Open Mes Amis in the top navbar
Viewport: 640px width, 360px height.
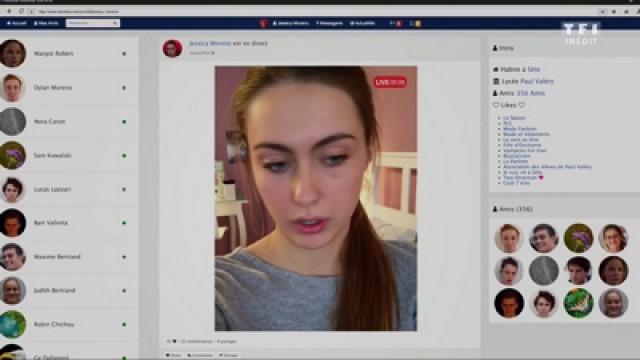tap(46, 23)
